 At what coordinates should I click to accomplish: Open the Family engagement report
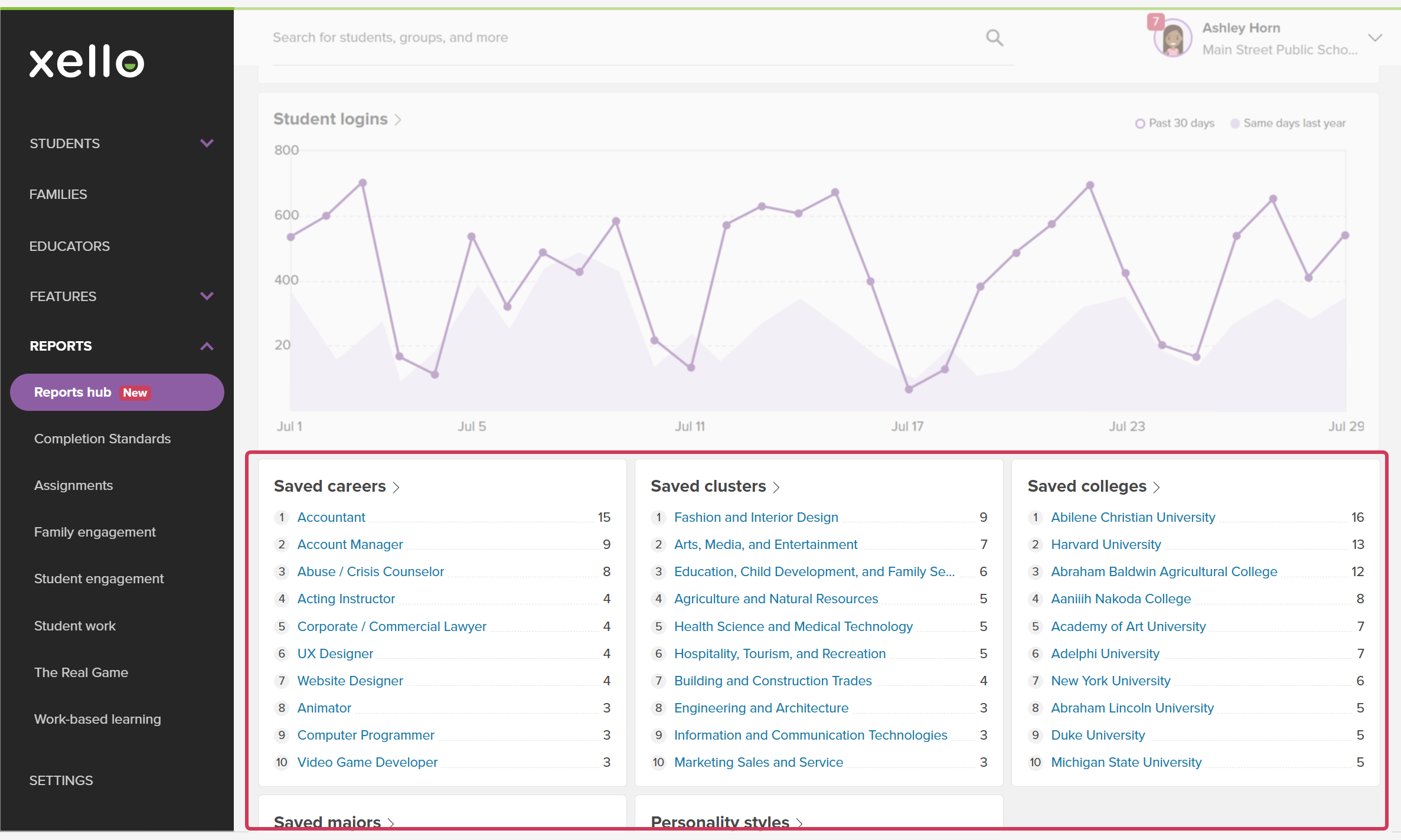pyautogui.click(x=95, y=532)
